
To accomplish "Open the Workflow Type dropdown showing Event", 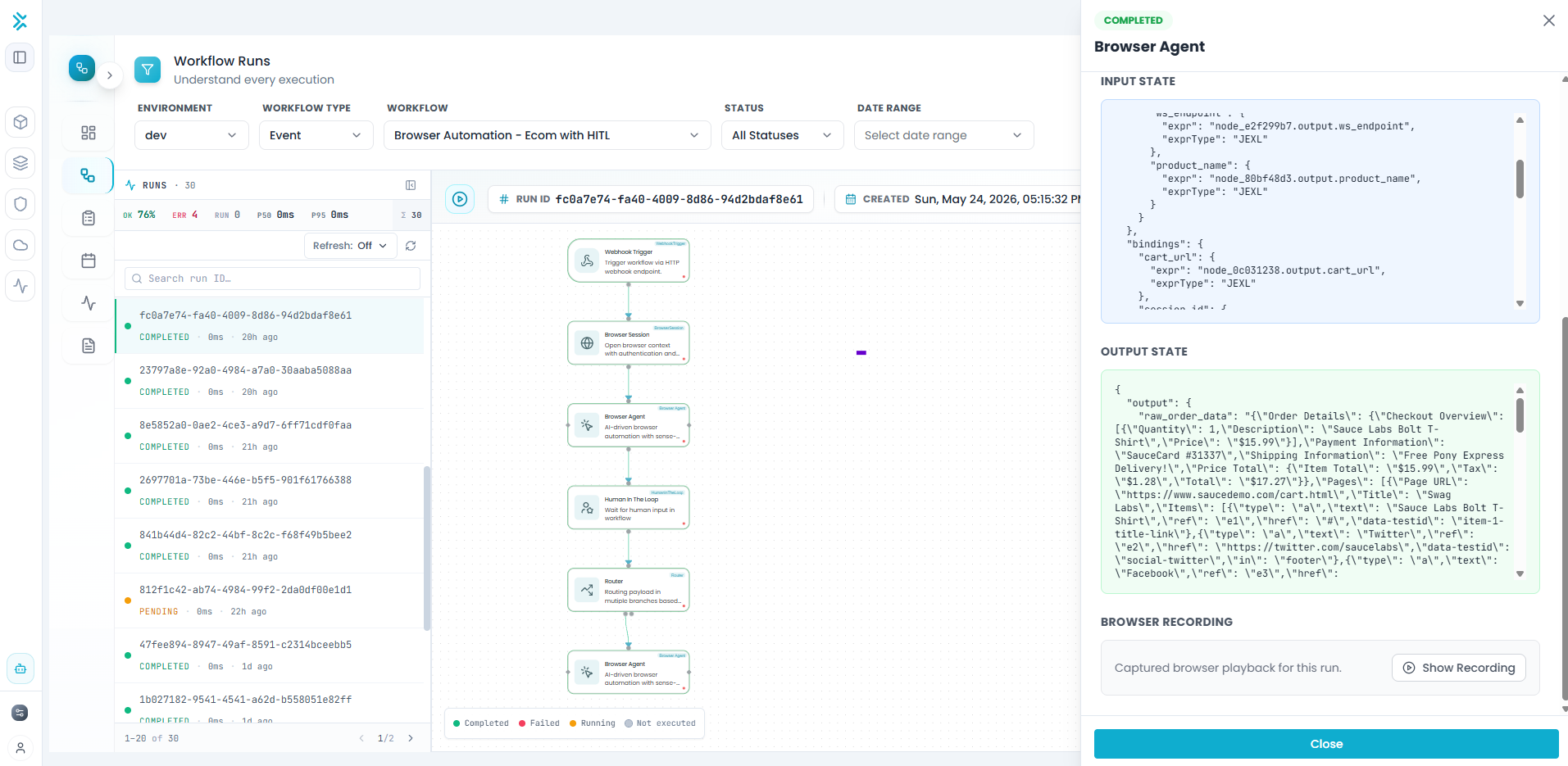I will pyautogui.click(x=316, y=135).
